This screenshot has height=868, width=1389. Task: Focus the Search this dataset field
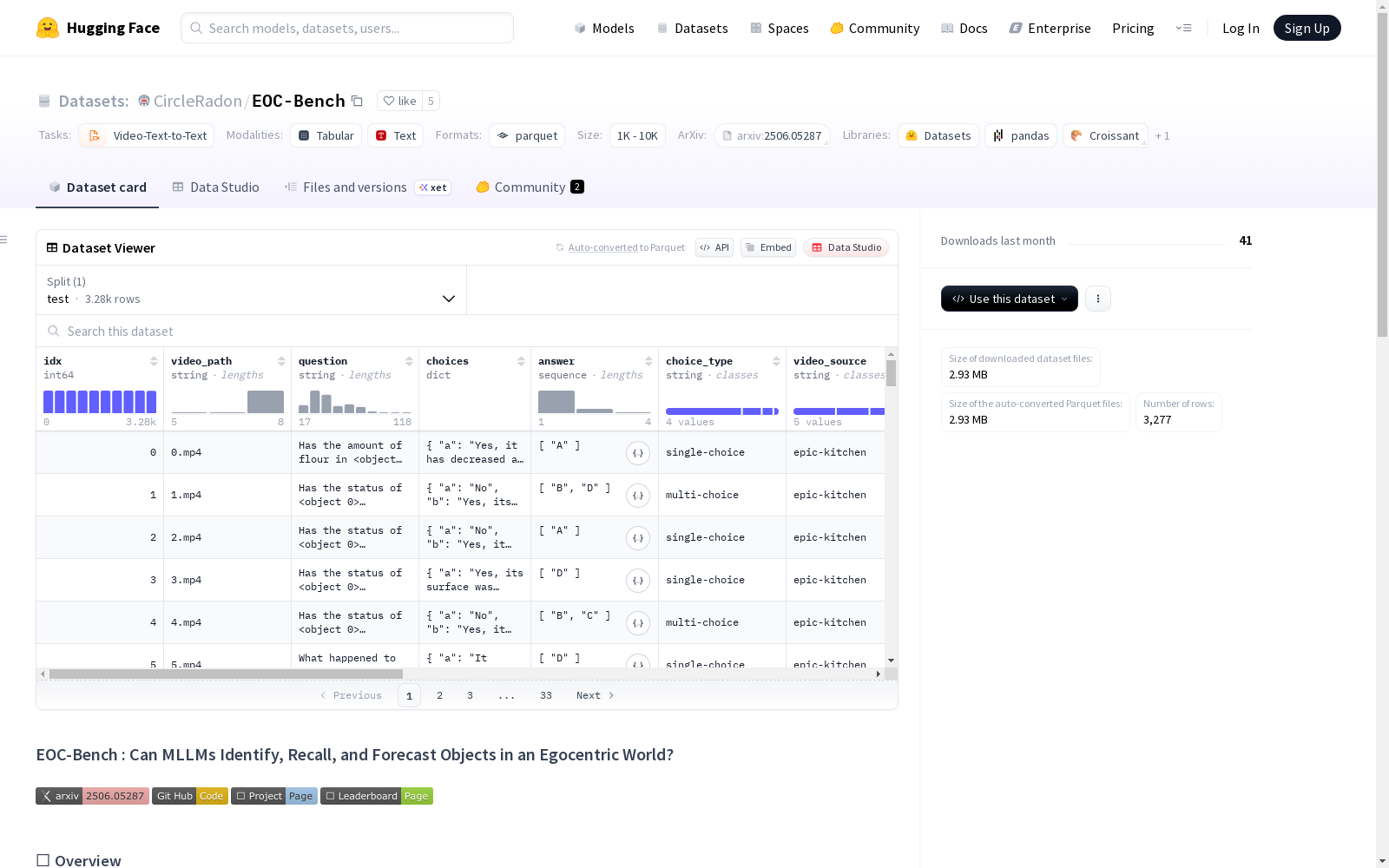pyautogui.click(x=467, y=332)
